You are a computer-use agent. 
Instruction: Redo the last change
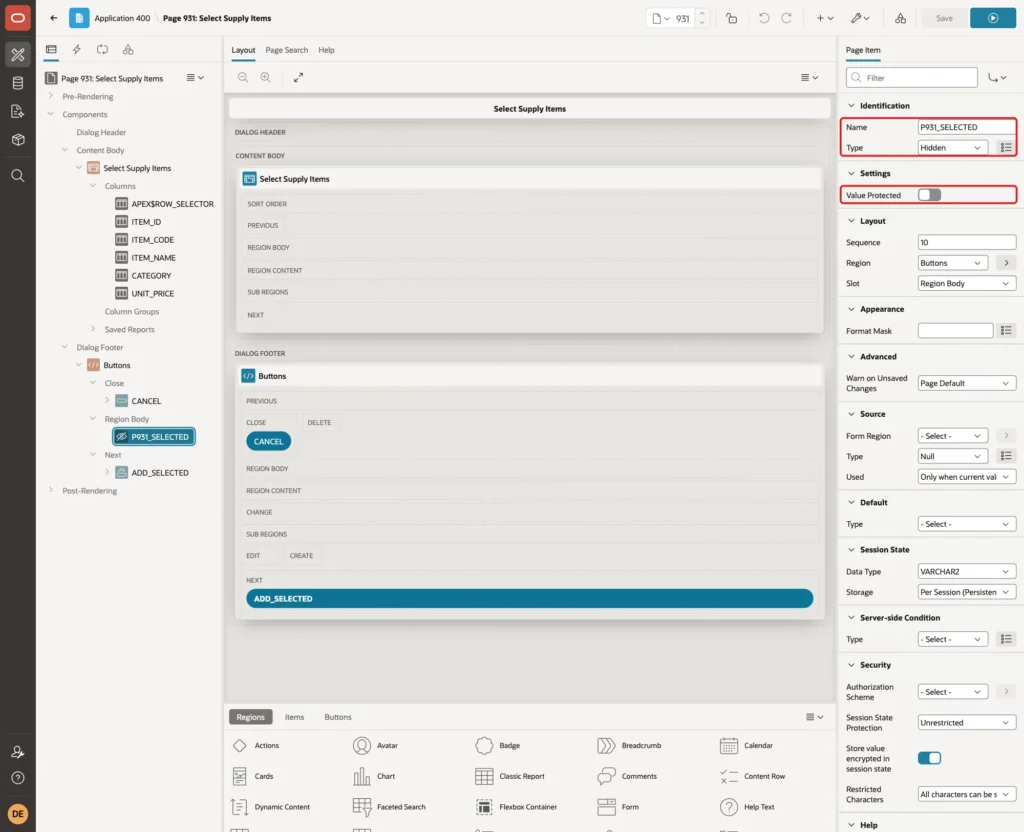coord(786,18)
